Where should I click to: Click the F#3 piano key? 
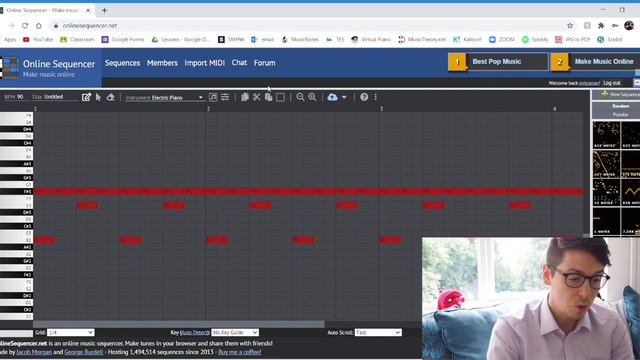point(16,191)
